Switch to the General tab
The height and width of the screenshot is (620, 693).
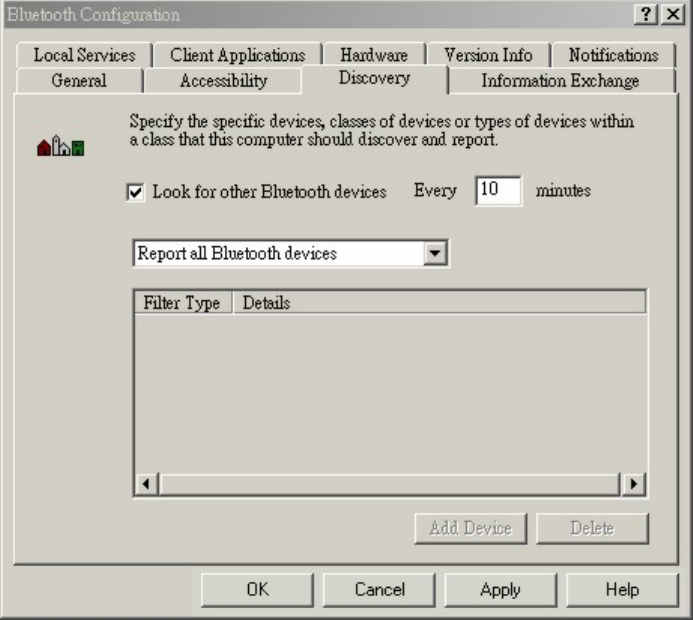[79, 80]
